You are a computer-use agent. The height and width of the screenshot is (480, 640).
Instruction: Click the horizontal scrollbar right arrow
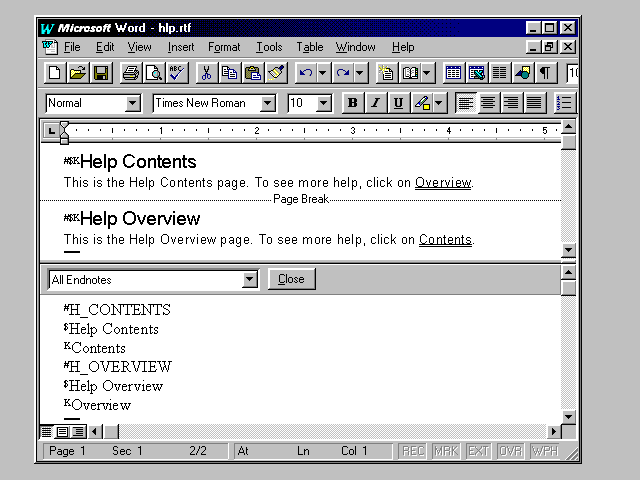point(554,432)
